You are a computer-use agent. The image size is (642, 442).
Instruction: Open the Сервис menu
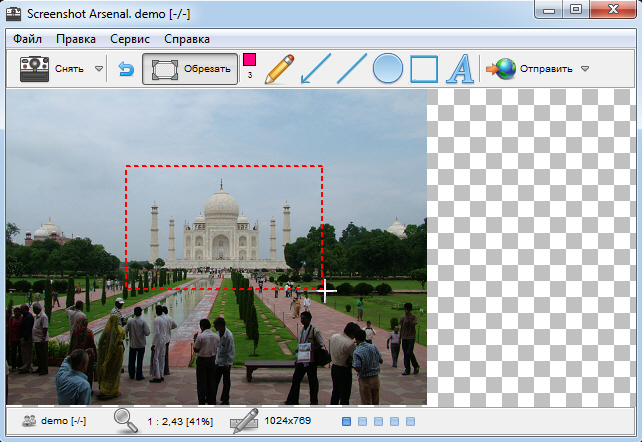coord(130,39)
